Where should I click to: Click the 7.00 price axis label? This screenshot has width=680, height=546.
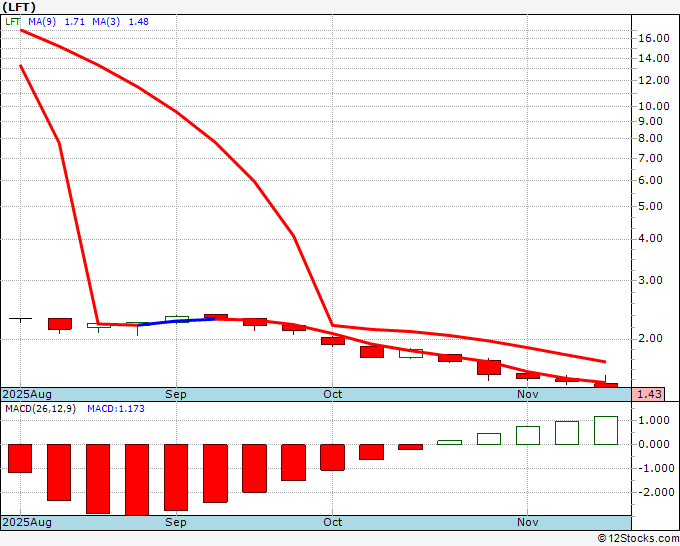(x=651, y=159)
